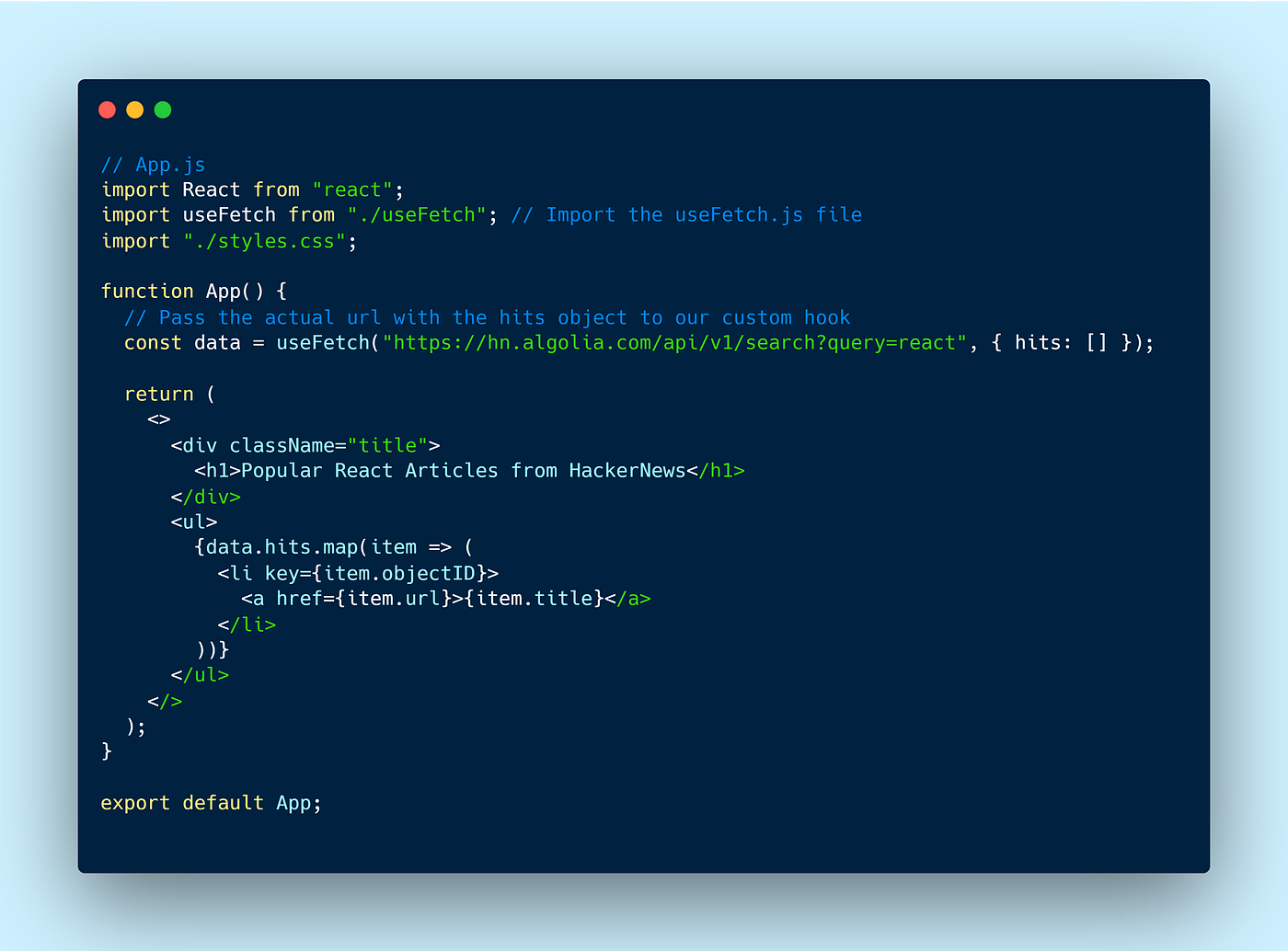Click the "./useFetch" import path string
The height and width of the screenshot is (951, 1288).
[417, 214]
